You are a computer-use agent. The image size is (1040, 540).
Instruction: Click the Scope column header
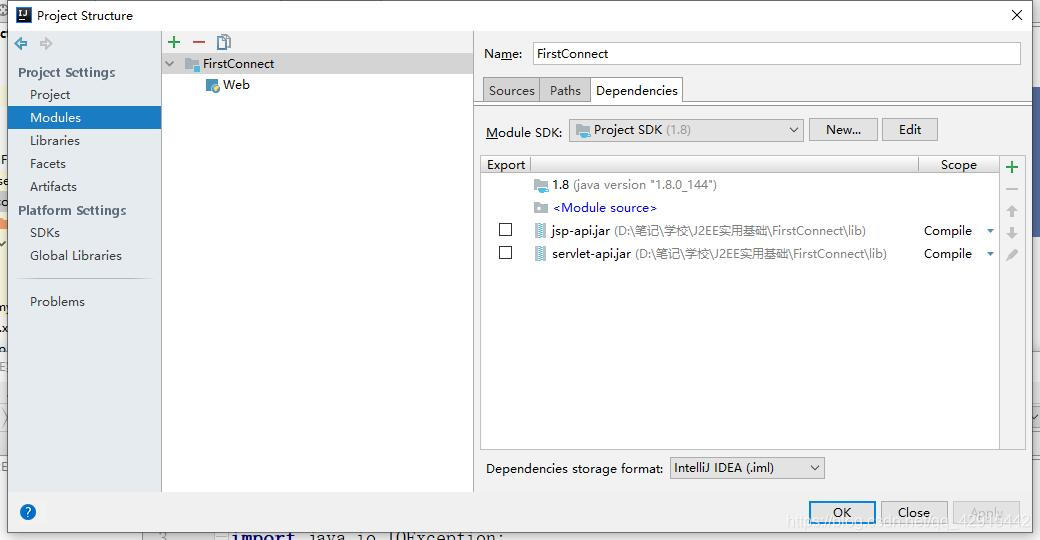(x=958, y=165)
